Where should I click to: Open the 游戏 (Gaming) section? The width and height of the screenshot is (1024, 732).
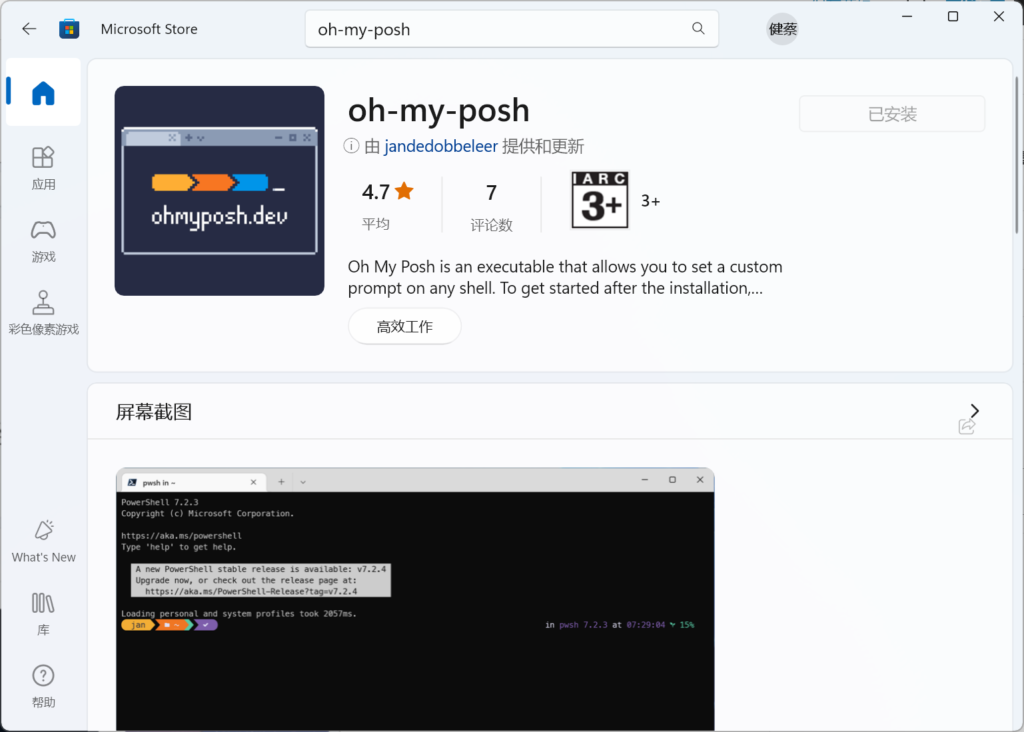tap(43, 240)
